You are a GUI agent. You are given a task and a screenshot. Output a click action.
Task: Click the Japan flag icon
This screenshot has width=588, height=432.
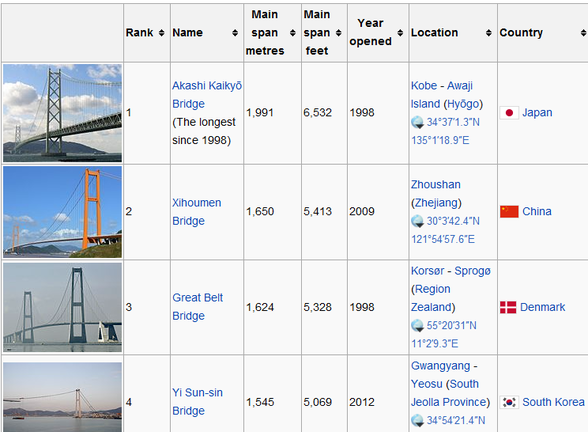[x=509, y=112]
